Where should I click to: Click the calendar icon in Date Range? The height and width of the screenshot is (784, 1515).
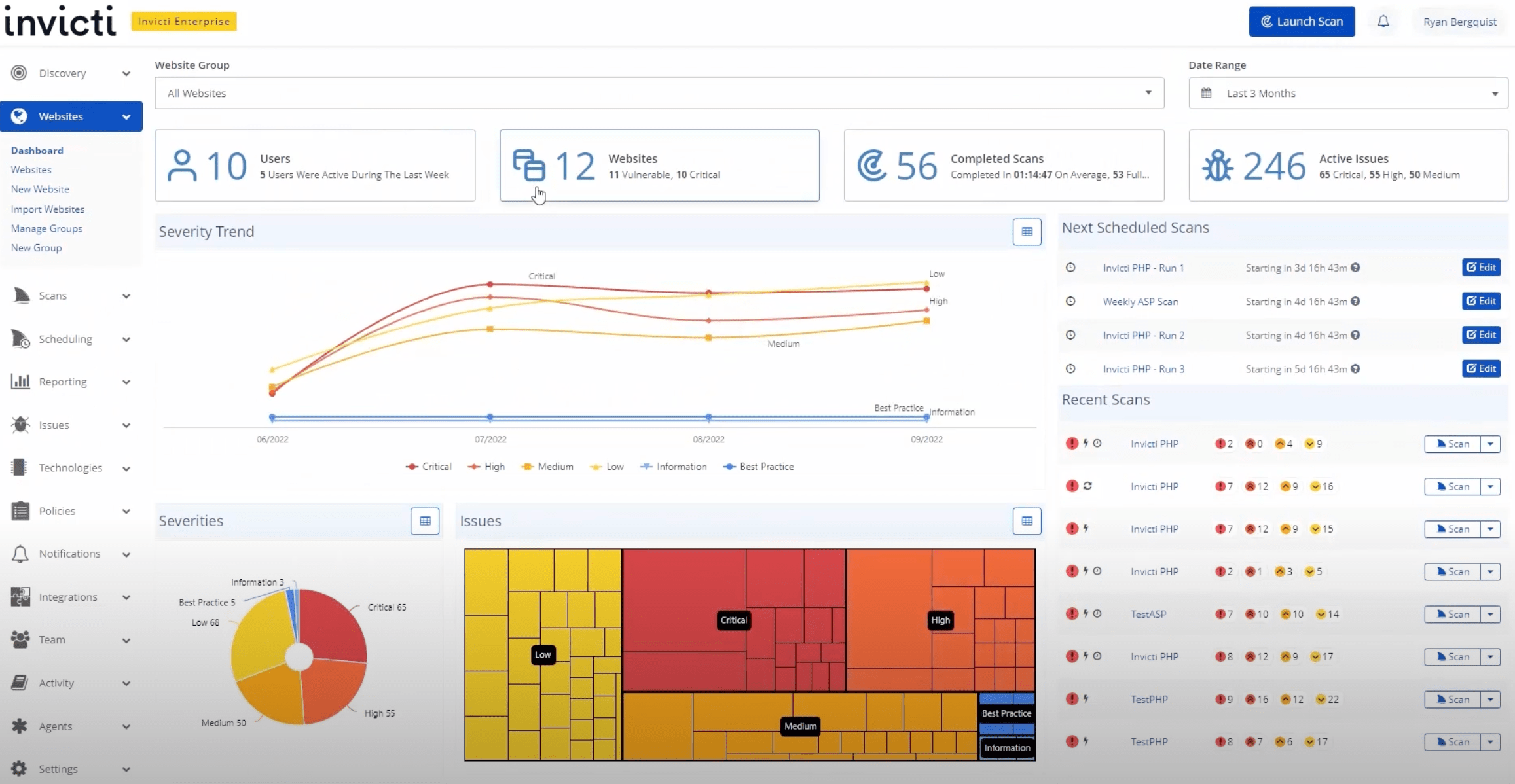pos(1206,93)
